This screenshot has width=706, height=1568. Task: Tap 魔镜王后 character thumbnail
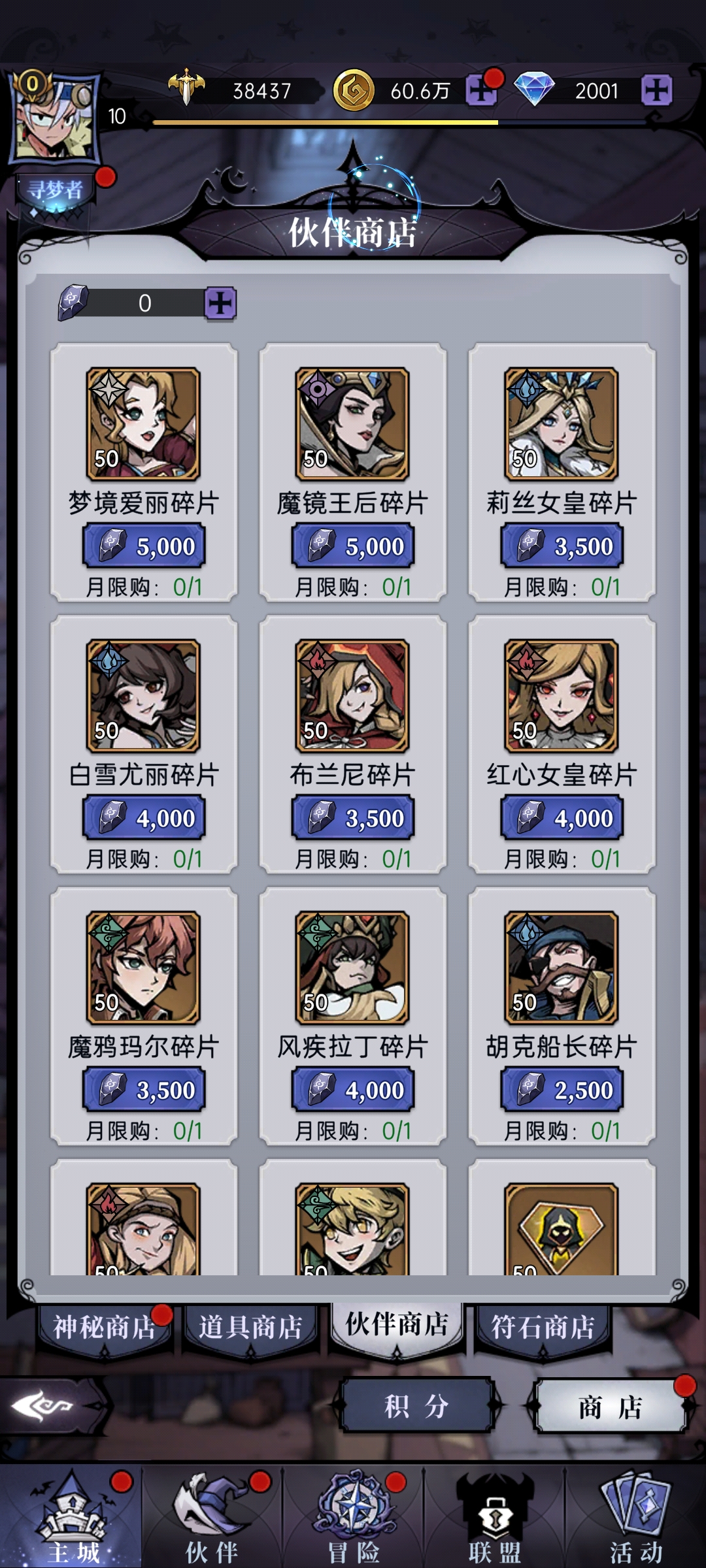[x=352, y=423]
